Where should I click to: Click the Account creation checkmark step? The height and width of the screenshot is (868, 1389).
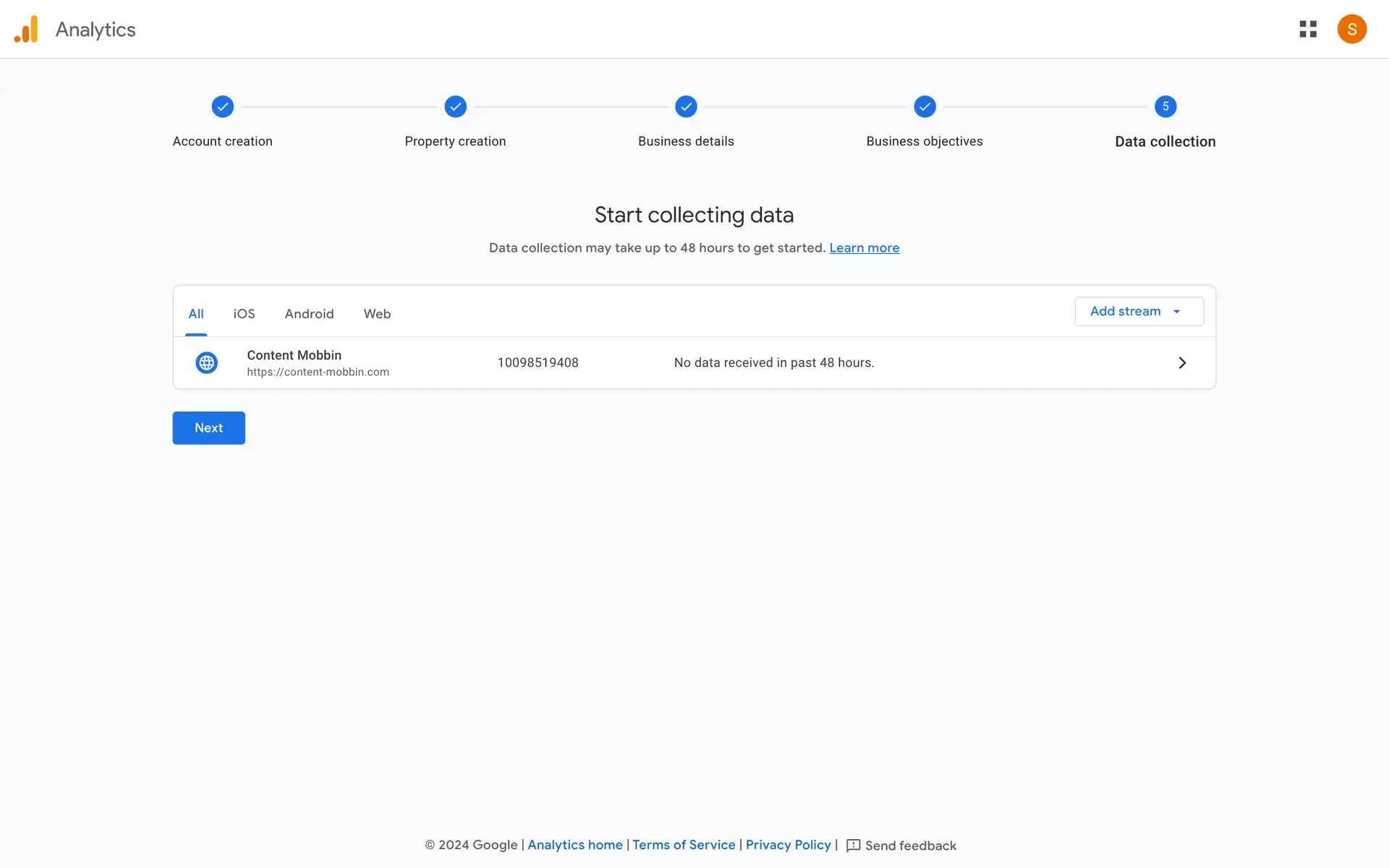[223, 106]
